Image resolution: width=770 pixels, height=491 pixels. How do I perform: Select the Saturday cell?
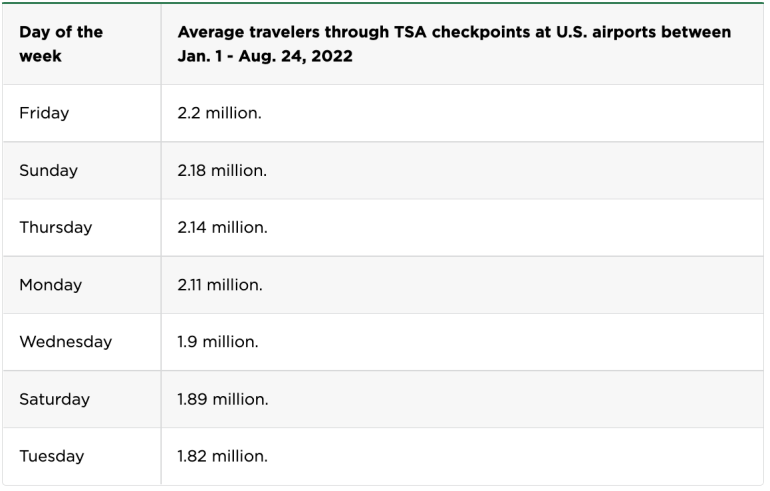tap(54, 399)
